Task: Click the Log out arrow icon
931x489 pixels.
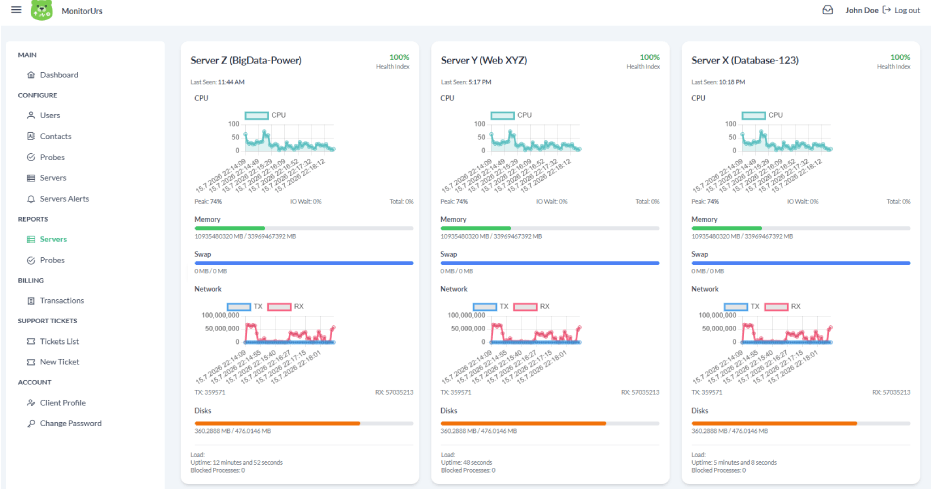Action: point(886,10)
